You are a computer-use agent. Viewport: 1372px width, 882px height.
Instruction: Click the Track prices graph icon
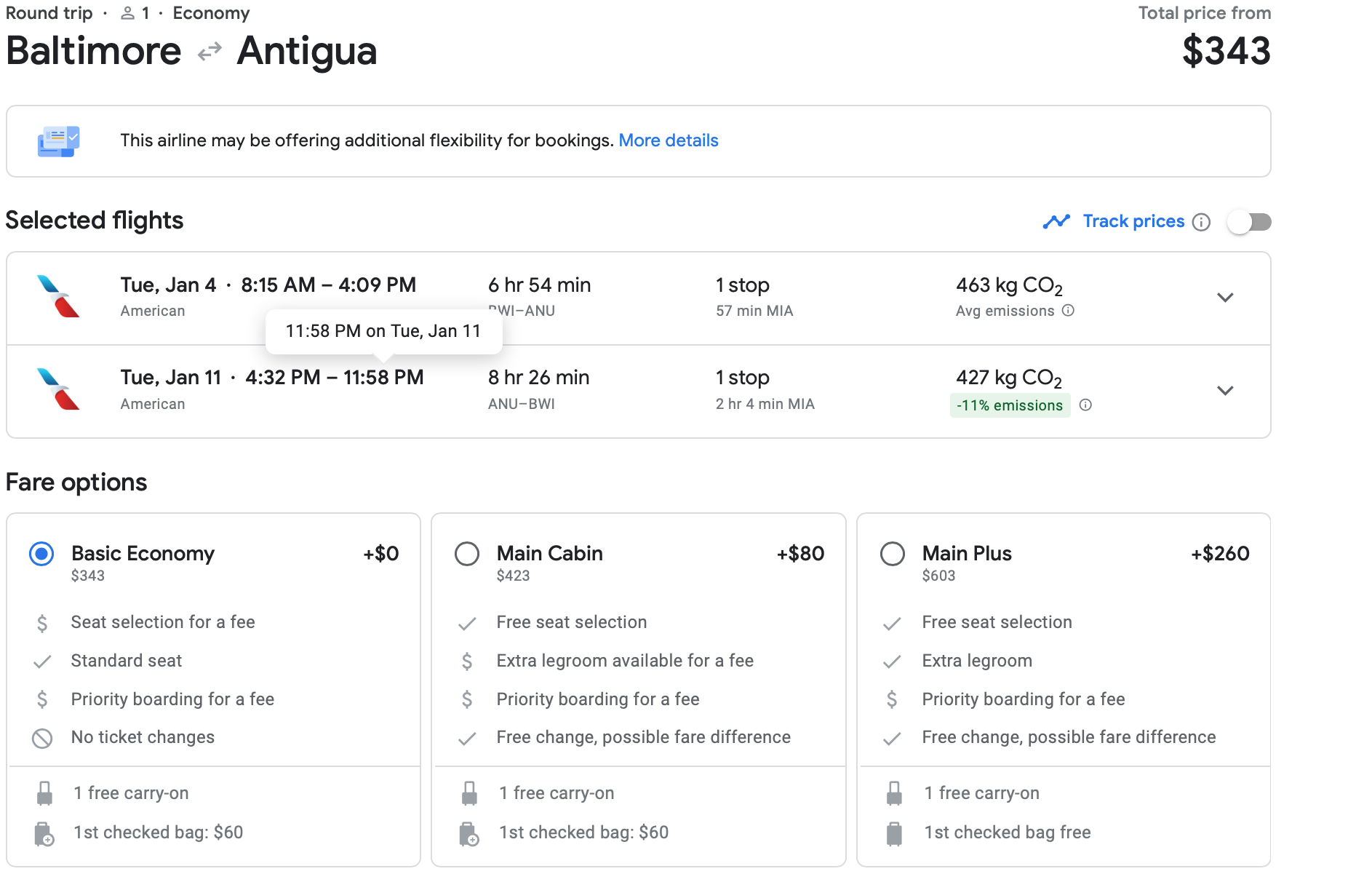(1056, 221)
